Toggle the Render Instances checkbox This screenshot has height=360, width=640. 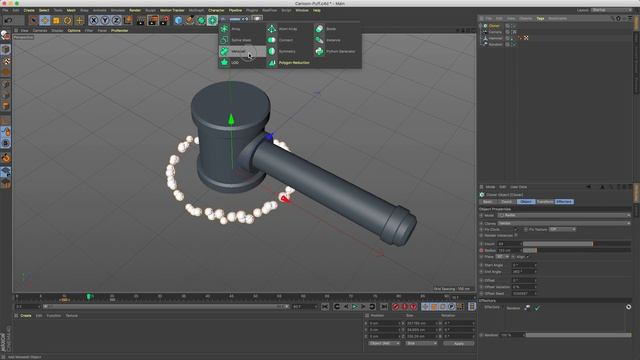[516, 236]
